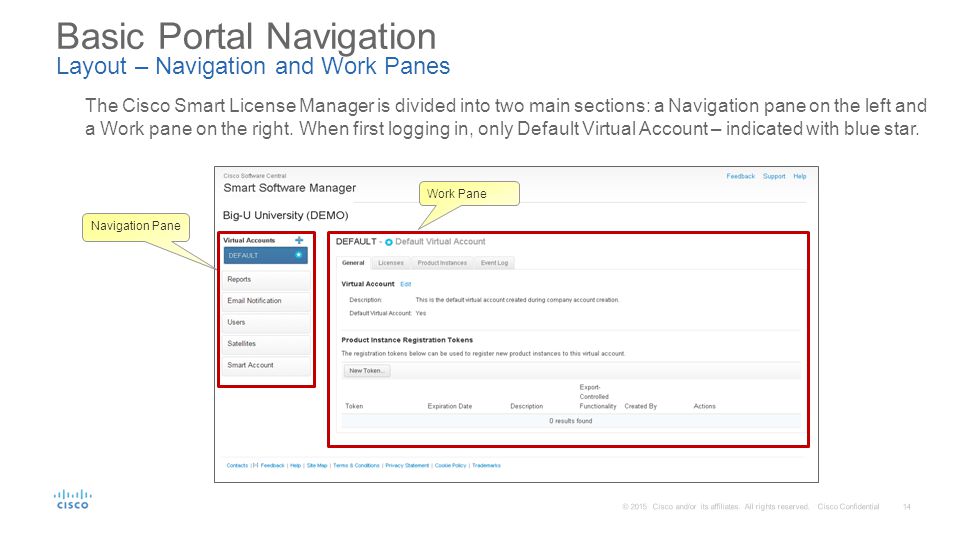Click the "Cisco Software Central" text
The height and width of the screenshot is (540, 960).
coord(255,176)
